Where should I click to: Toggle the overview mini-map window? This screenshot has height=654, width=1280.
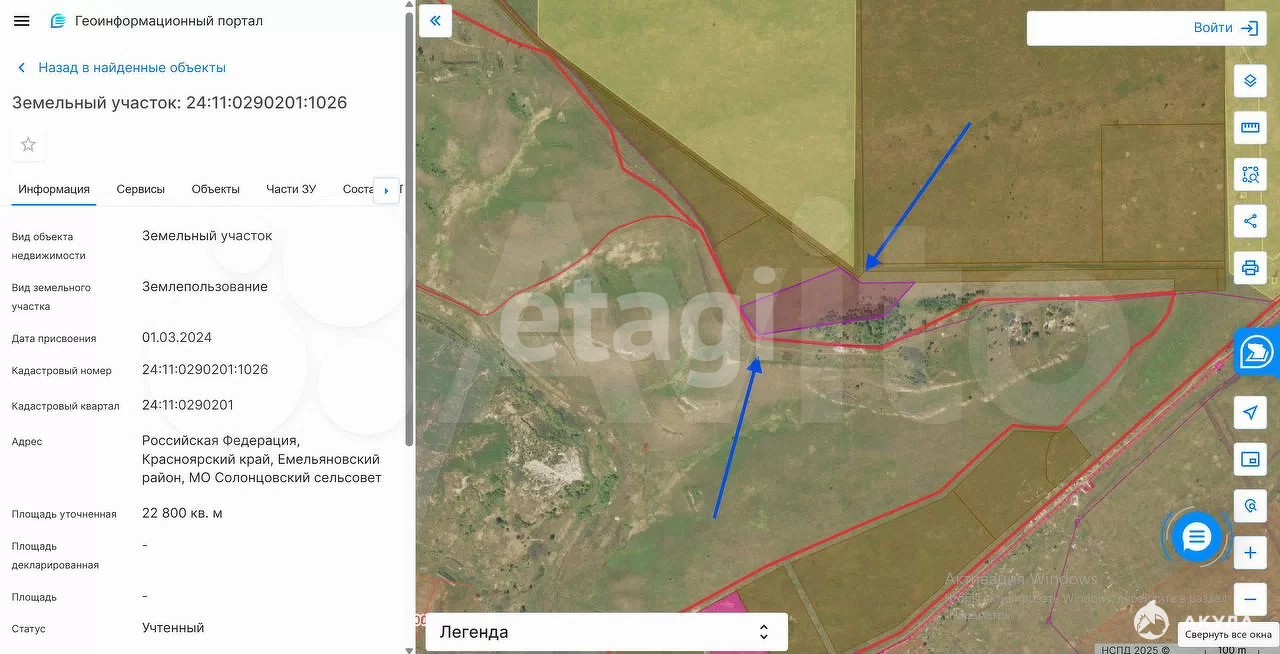point(1250,459)
